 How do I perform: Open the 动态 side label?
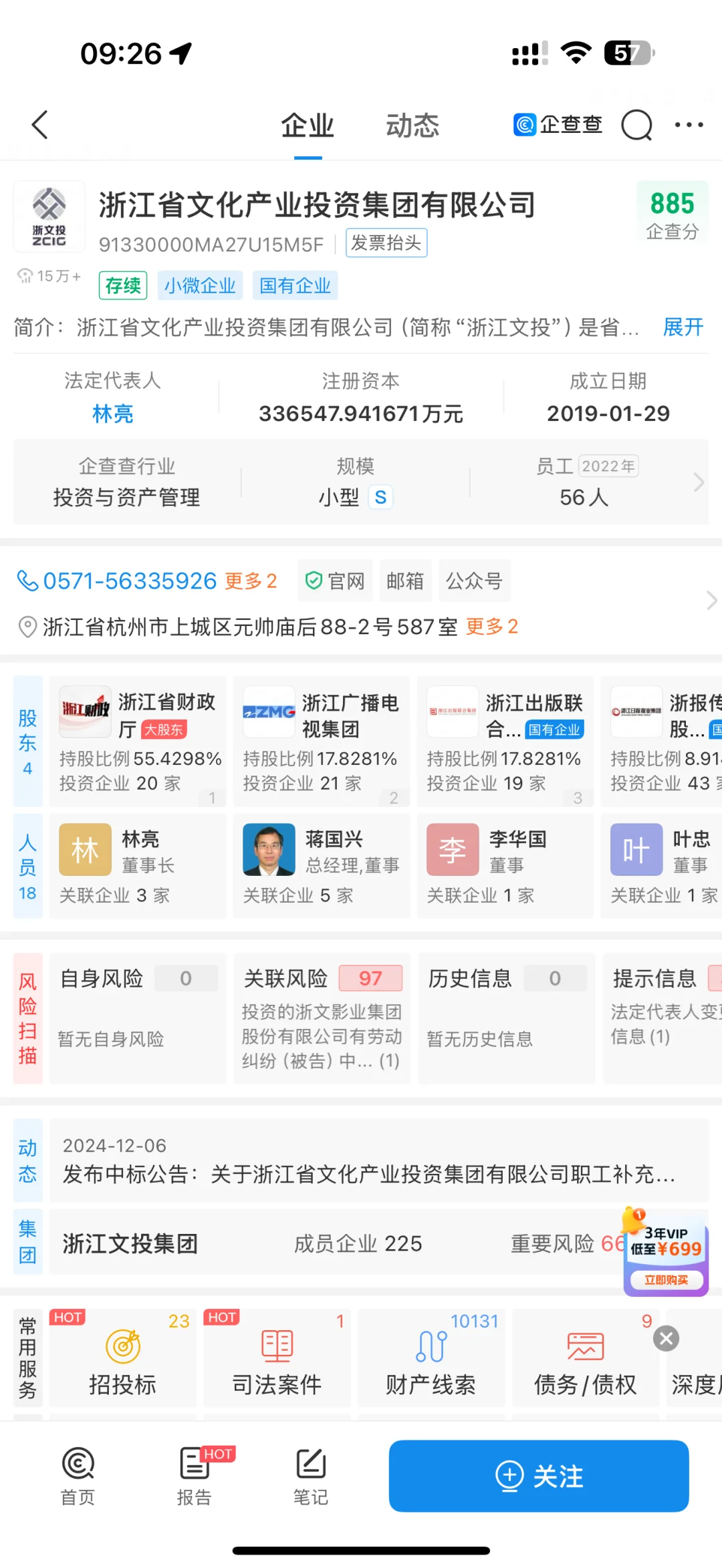pos(28,1160)
